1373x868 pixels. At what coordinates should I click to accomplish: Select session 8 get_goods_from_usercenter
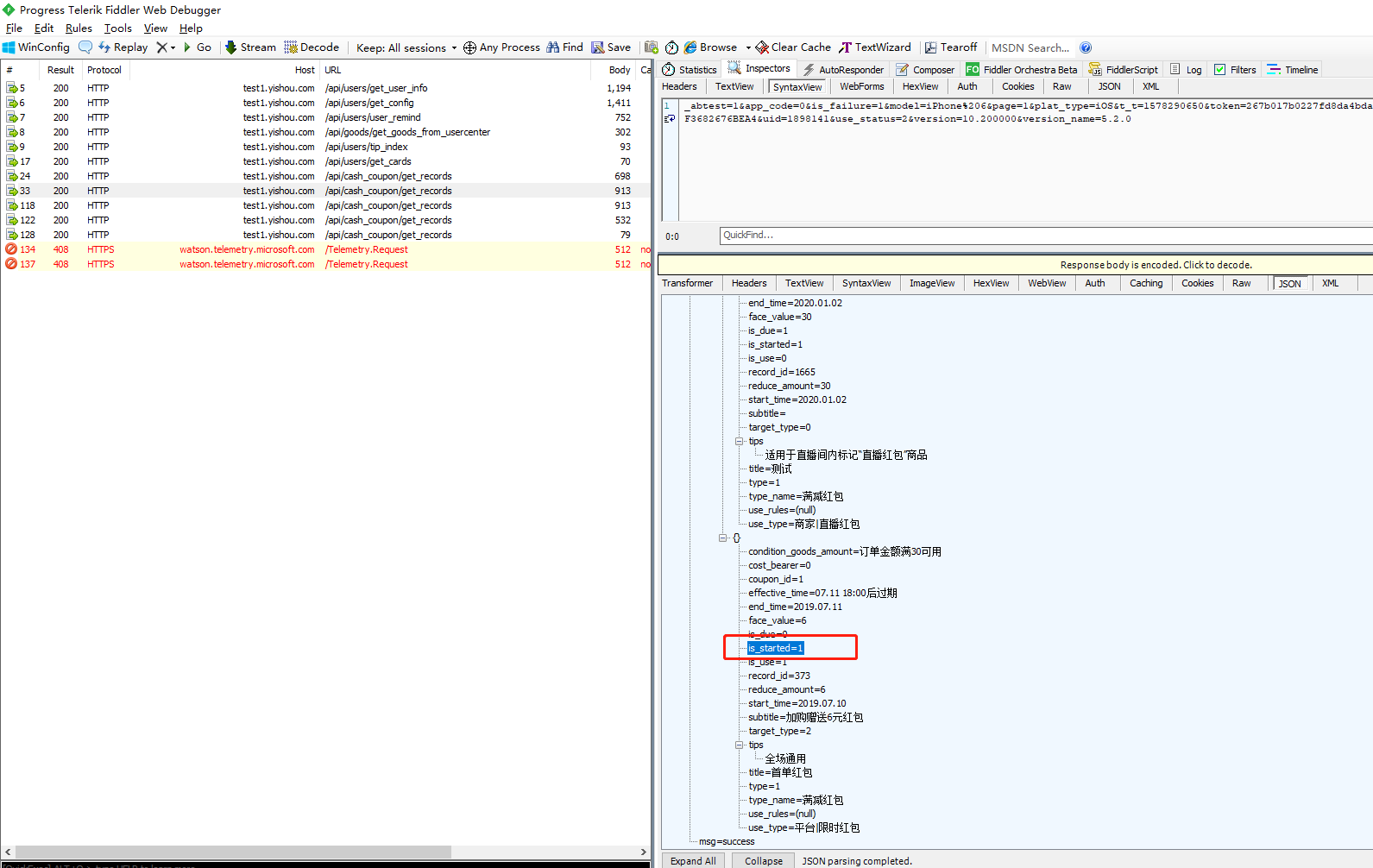[x=325, y=132]
